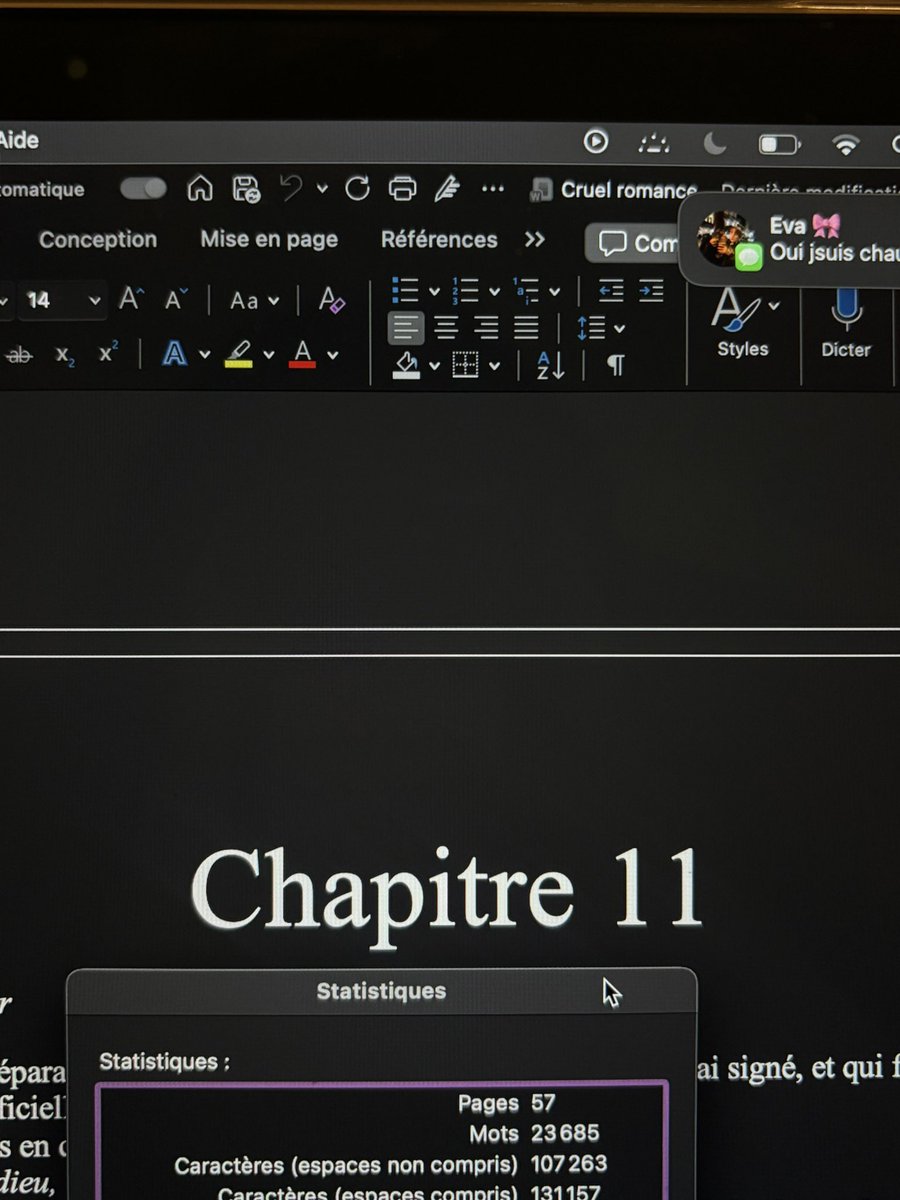Show more ribbon tabs with double chevron
900x1200 pixels.
coord(535,239)
